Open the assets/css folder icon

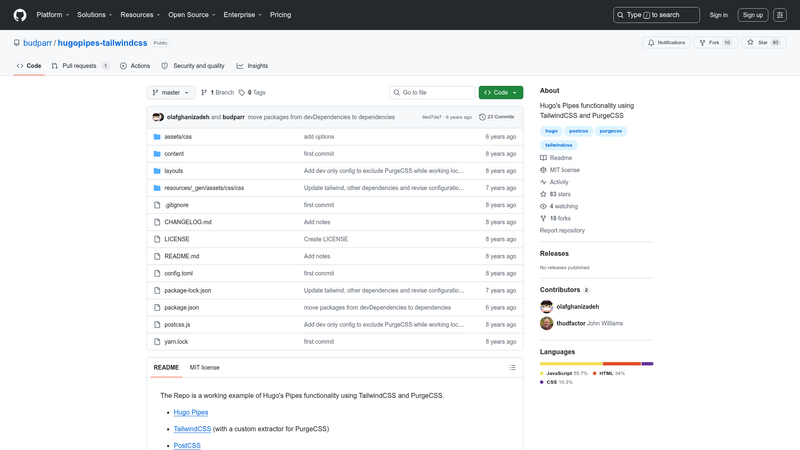click(x=157, y=137)
